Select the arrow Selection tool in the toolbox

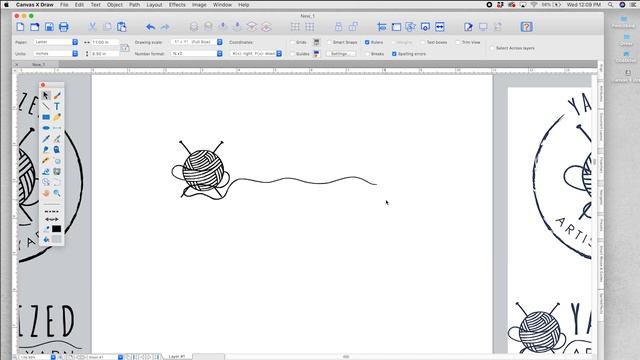(46, 96)
